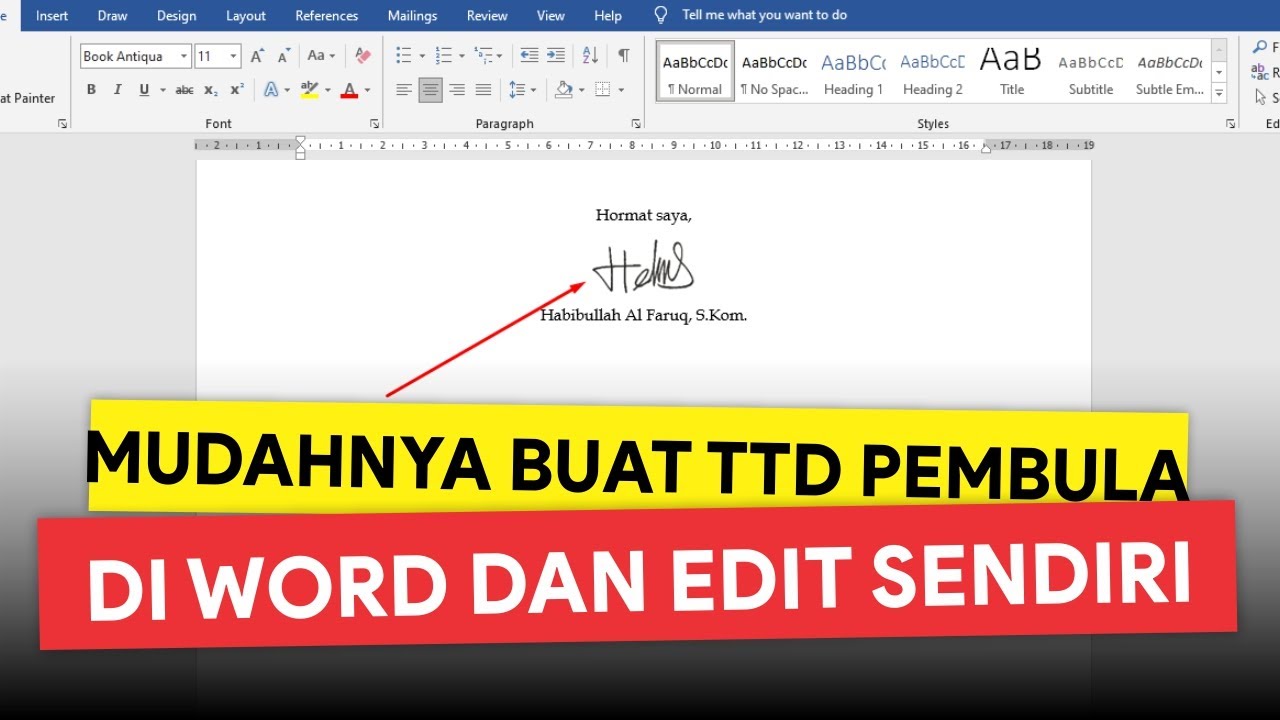The width and height of the screenshot is (1280, 720).
Task: Apply the Heading 1 style
Action: (x=853, y=72)
